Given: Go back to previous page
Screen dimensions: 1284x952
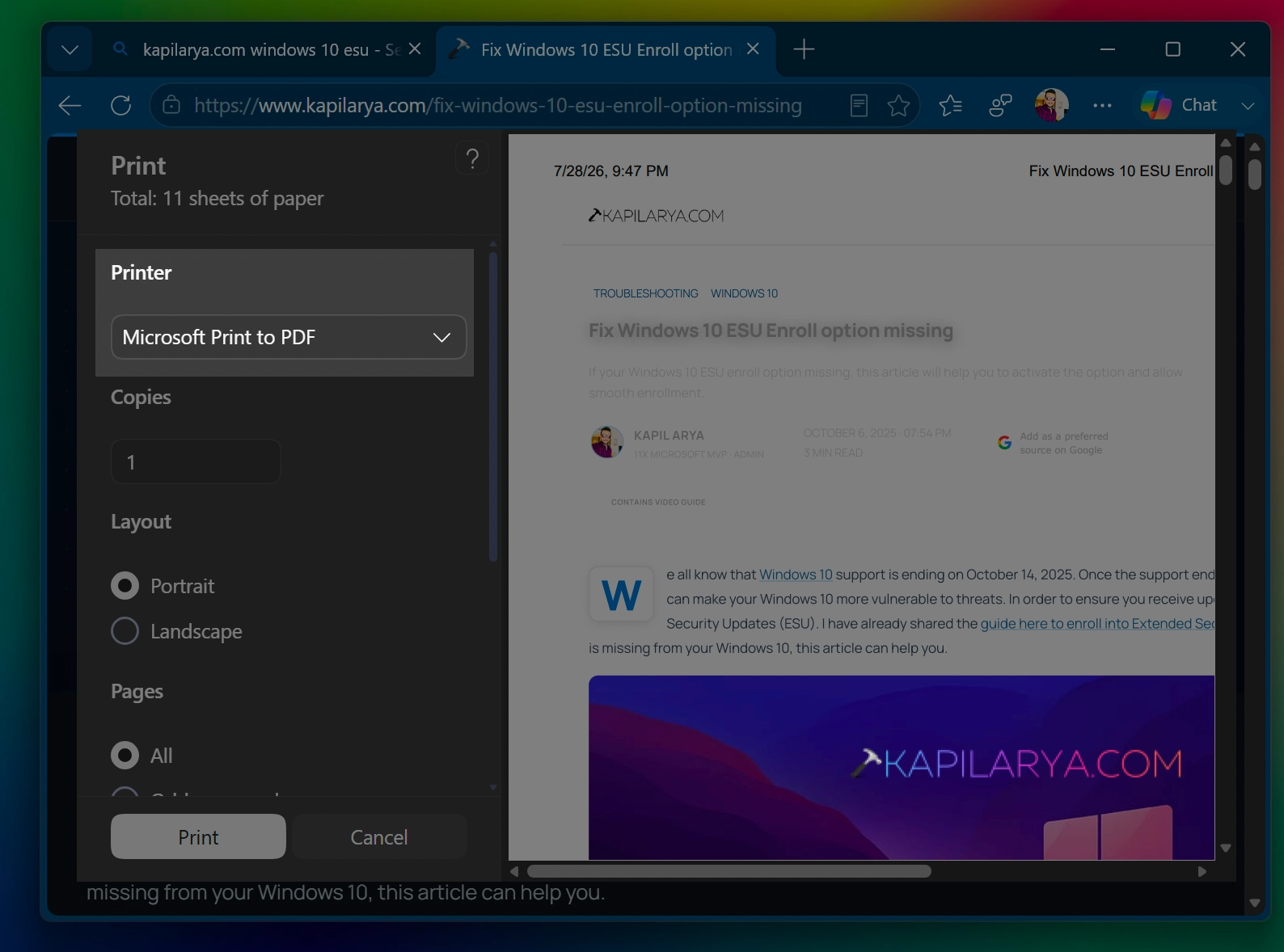Looking at the screenshot, I should (70, 105).
